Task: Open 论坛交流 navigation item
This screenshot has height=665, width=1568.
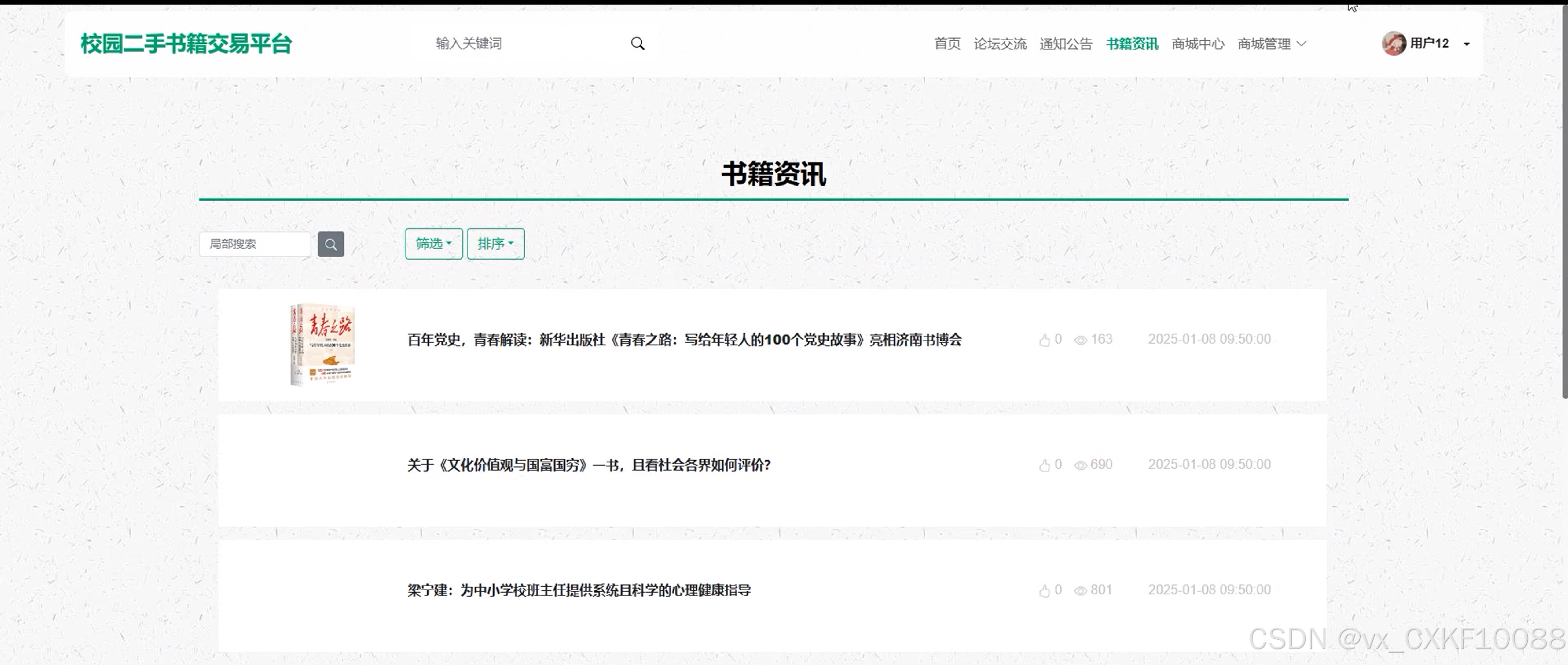Action: pos(999,44)
